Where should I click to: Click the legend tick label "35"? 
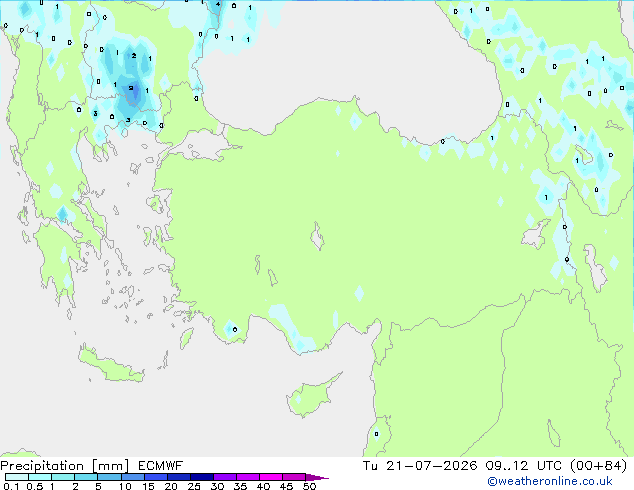click(240, 486)
